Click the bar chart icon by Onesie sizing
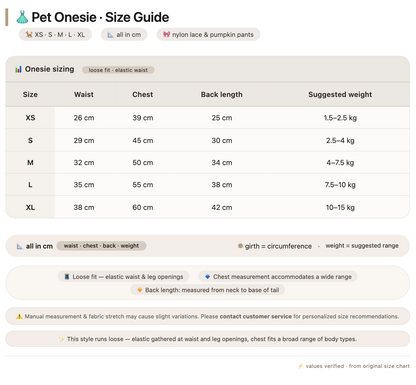Viewport: 416px width, 385px height. [18, 69]
